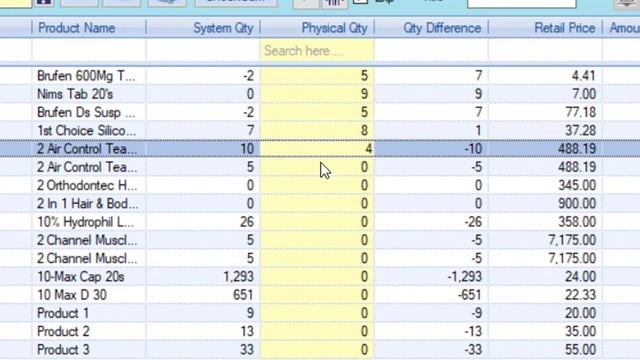Select the 'Brufen 600Mg T...' product row
Screen dimensions: 640x360
320,76
